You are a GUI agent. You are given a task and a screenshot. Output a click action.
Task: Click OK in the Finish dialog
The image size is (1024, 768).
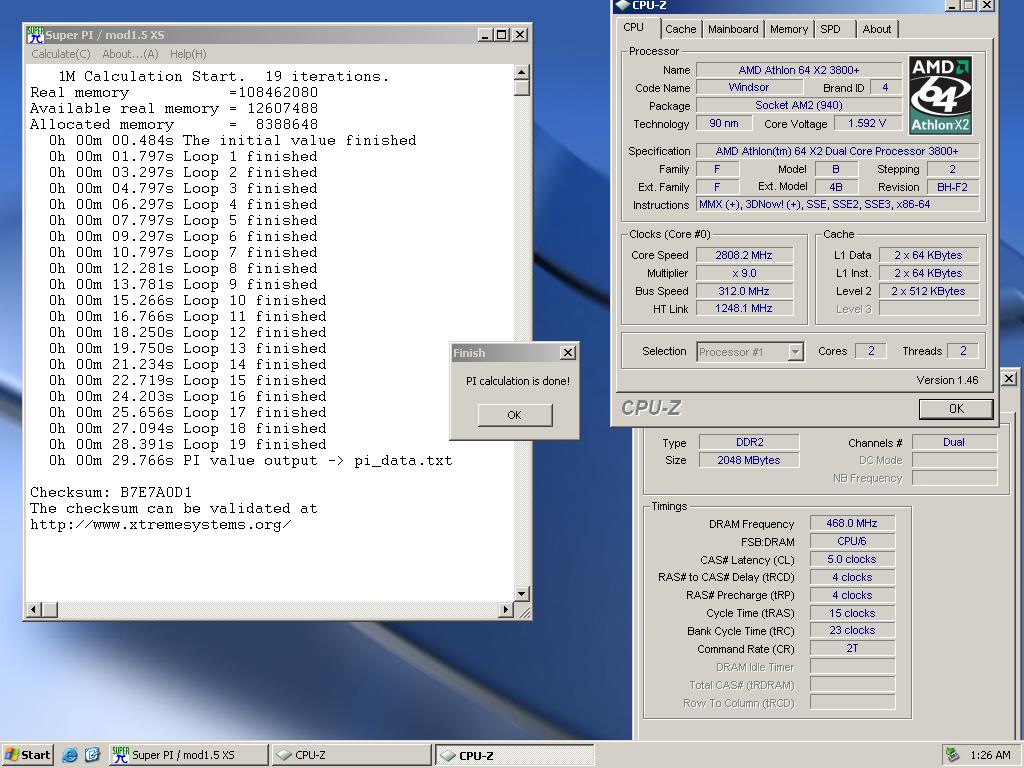coord(515,415)
